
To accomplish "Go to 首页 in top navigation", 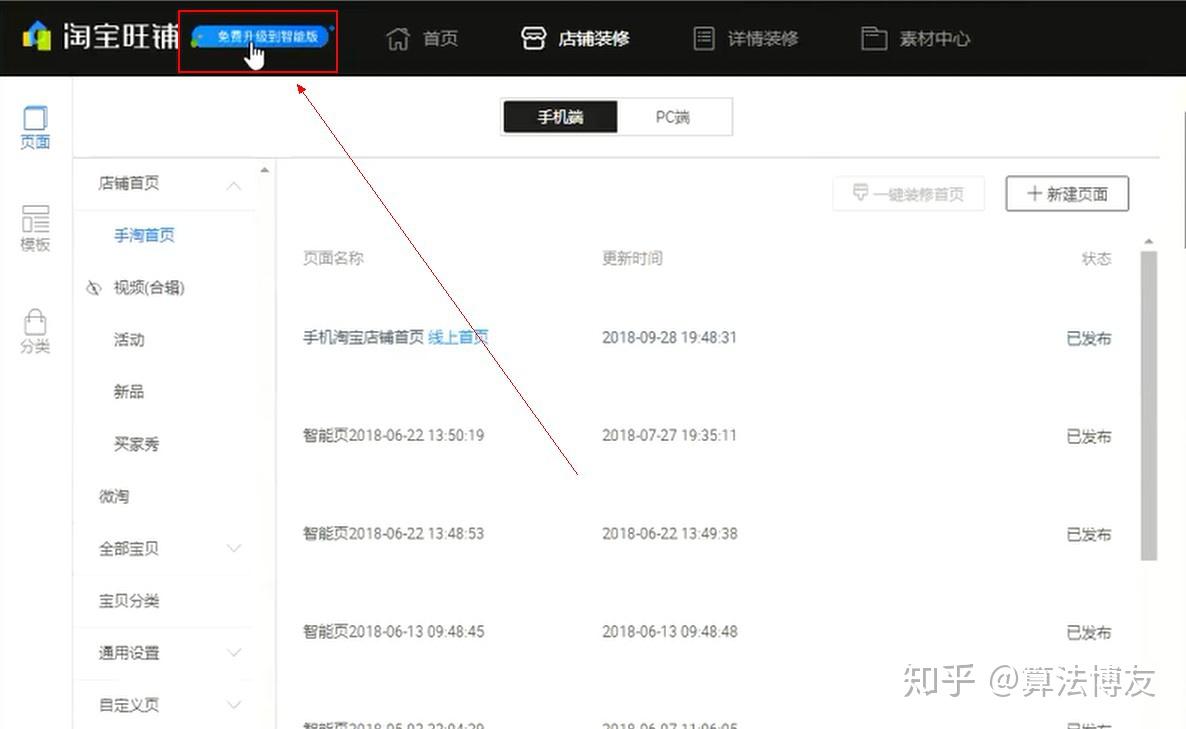I will tap(440, 39).
